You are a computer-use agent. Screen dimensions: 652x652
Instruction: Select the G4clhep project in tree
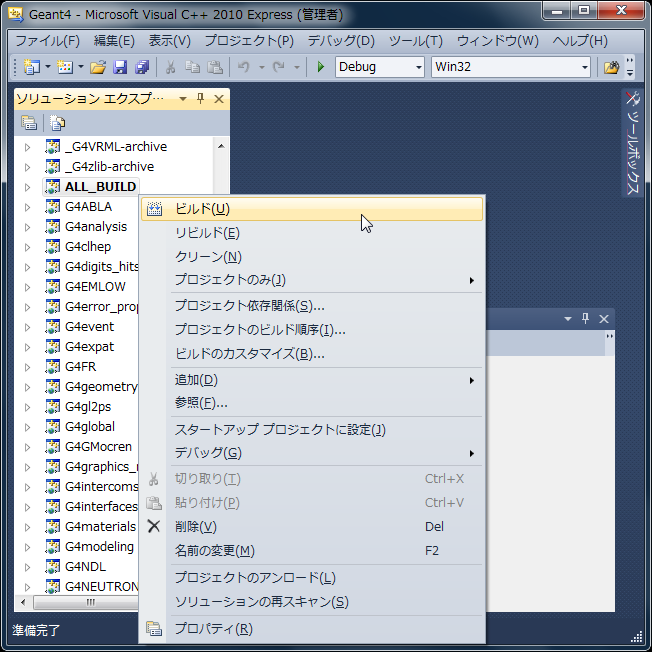coord(88,247)
